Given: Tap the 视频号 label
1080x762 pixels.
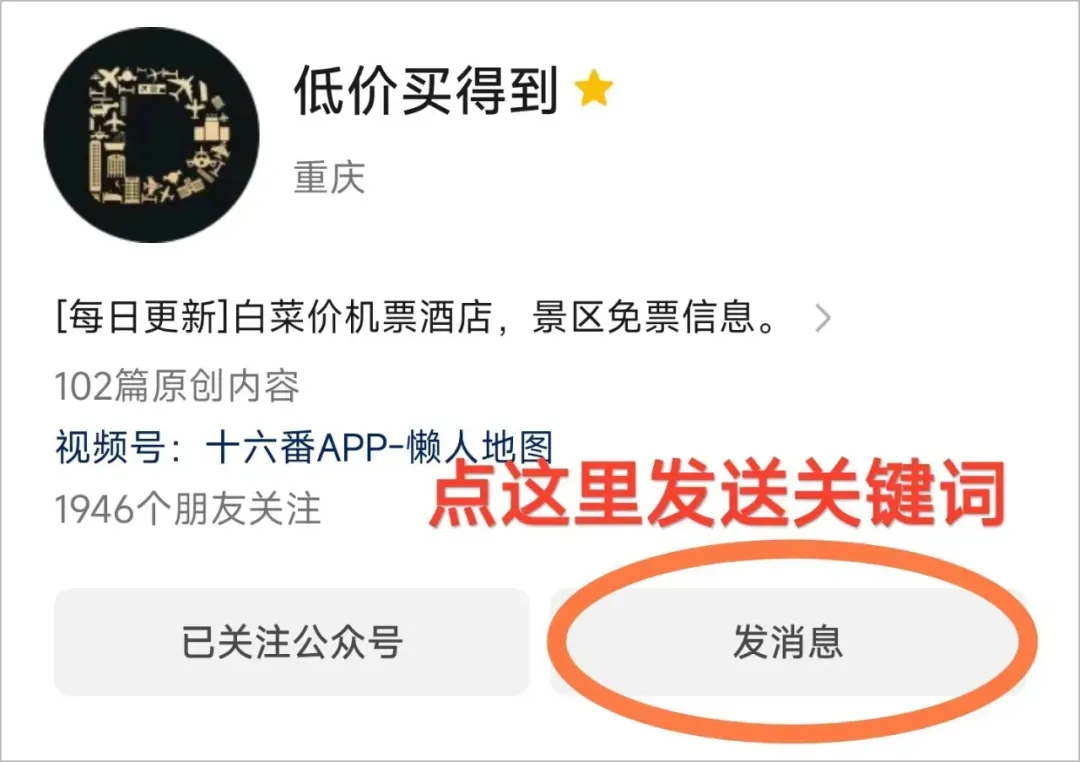Looking at the screenshot, I should click(x=110, y=447).
